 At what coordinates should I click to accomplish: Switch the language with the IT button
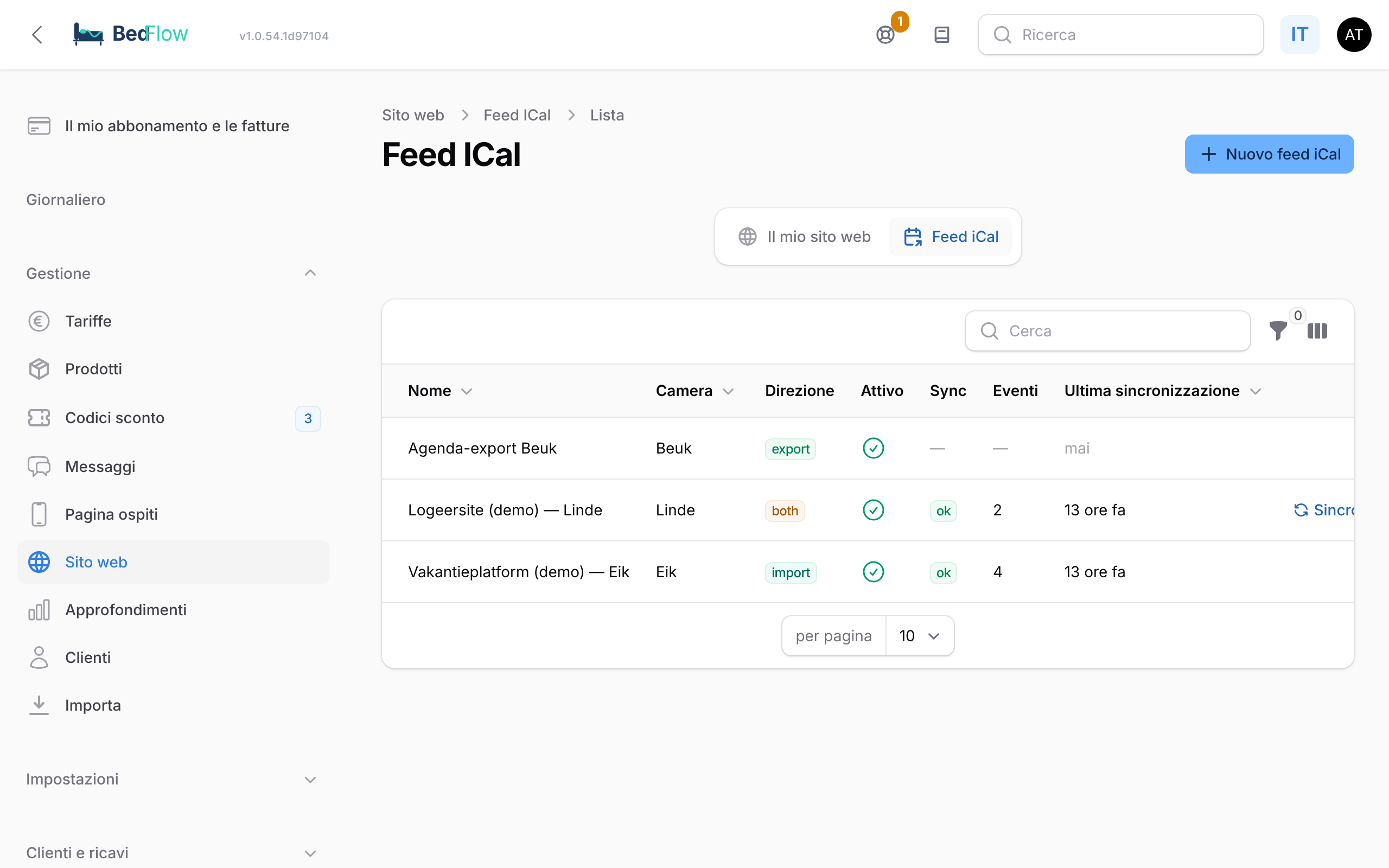[1299, 35]
